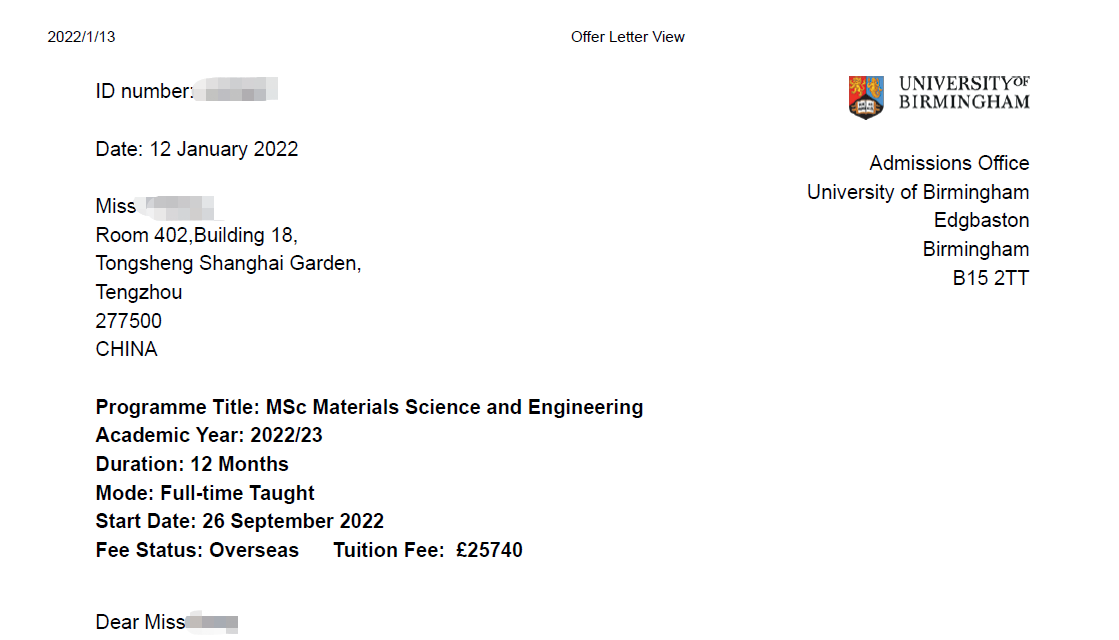Click the Start Date: 26 September 2022 line
The height and width of the screenshot is (640, 1119).
pos(240,521)
